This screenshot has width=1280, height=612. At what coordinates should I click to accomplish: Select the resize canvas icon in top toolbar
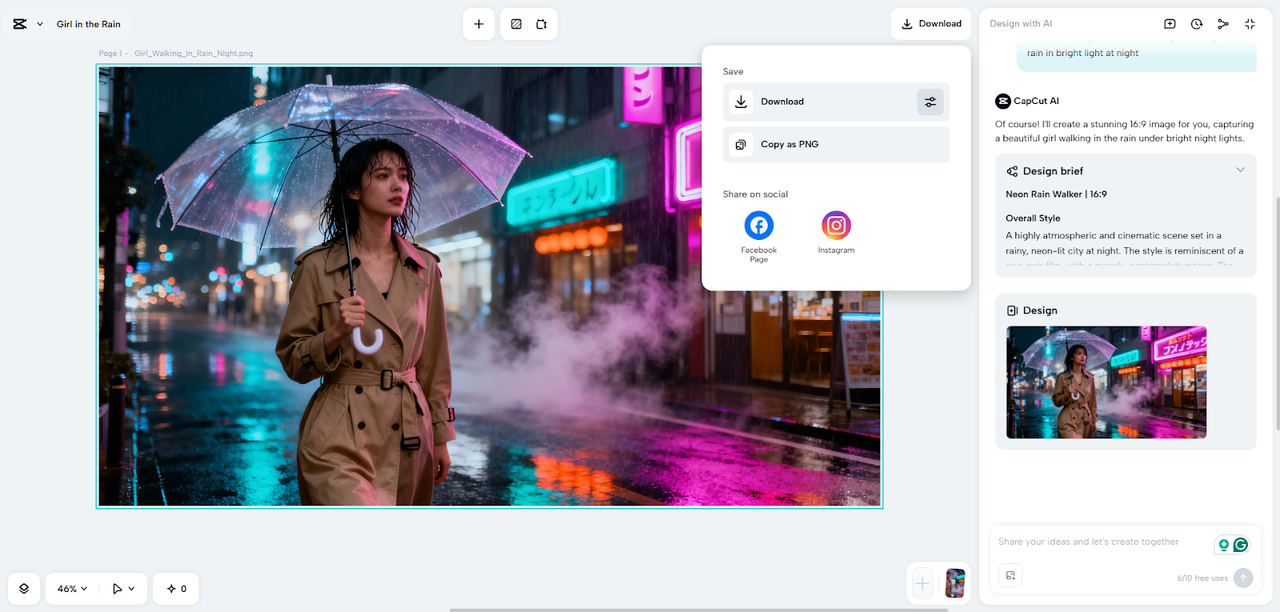541,24
